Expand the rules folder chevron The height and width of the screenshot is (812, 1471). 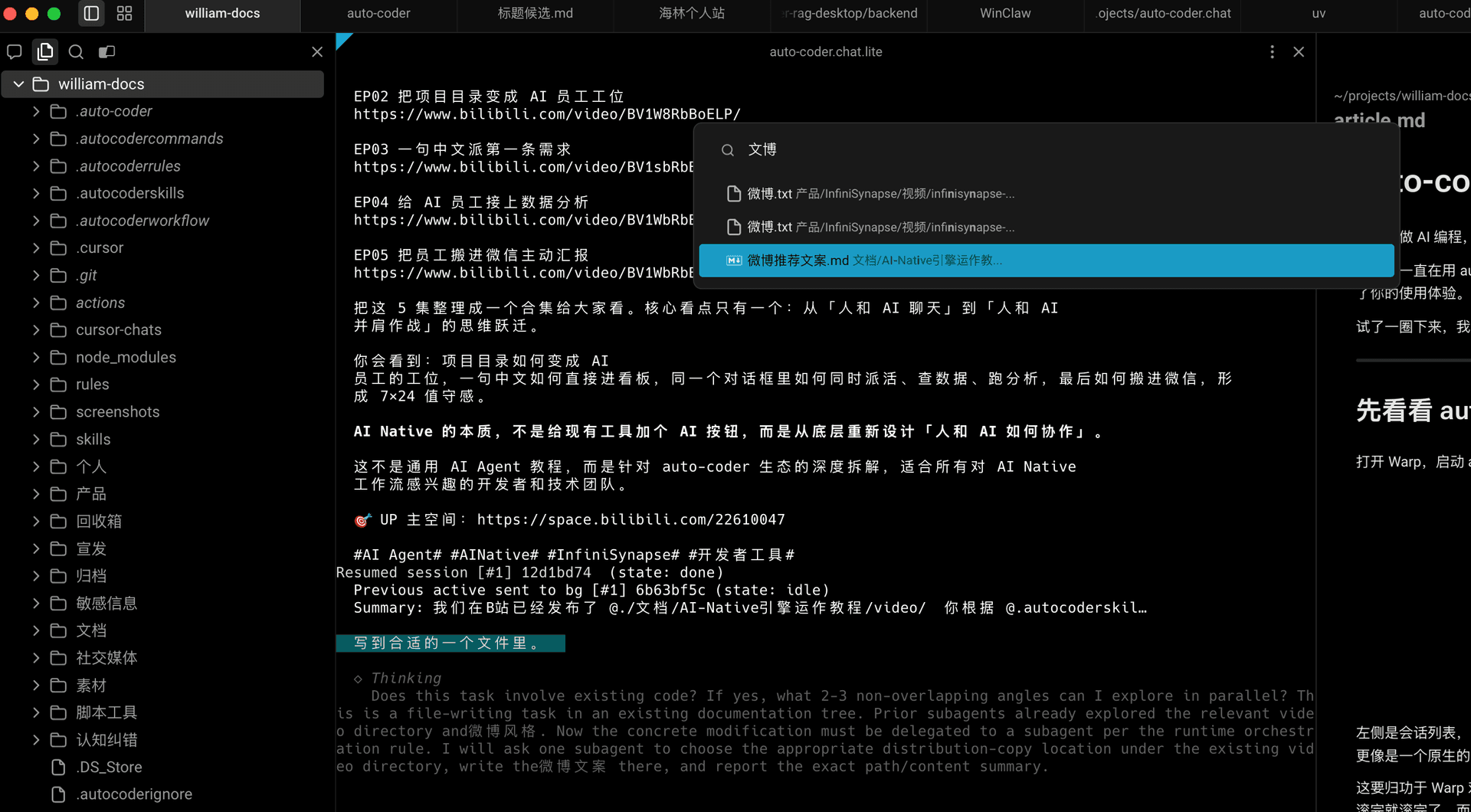click(x=36, y=385)
